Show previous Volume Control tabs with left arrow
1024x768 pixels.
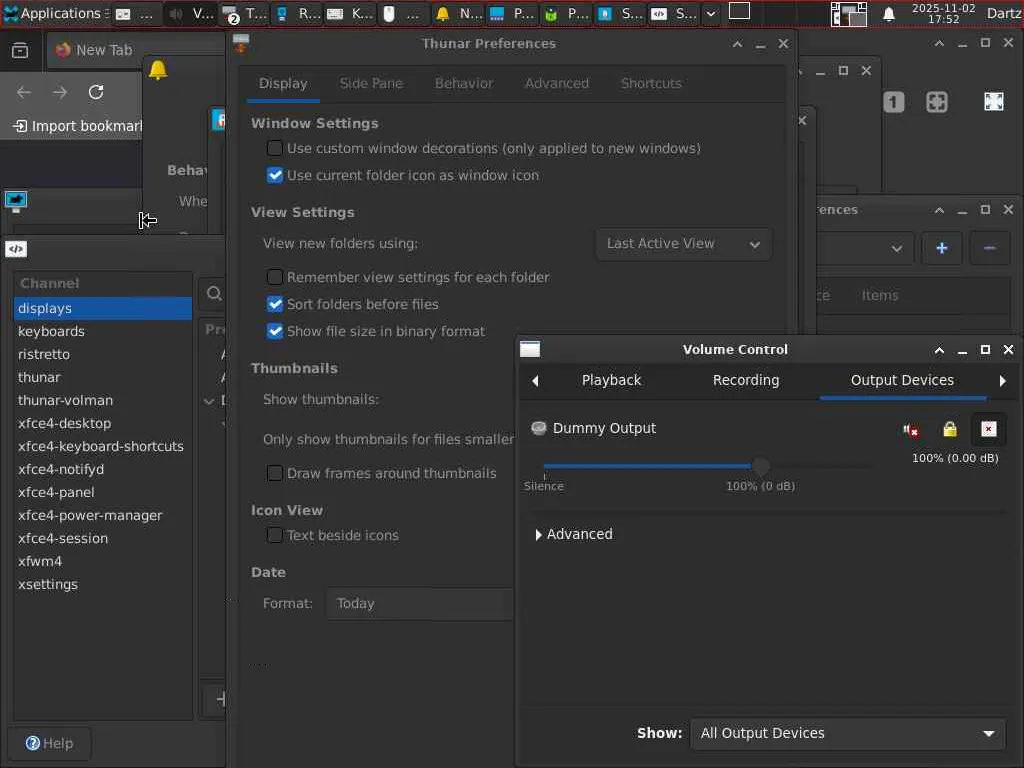535,381
